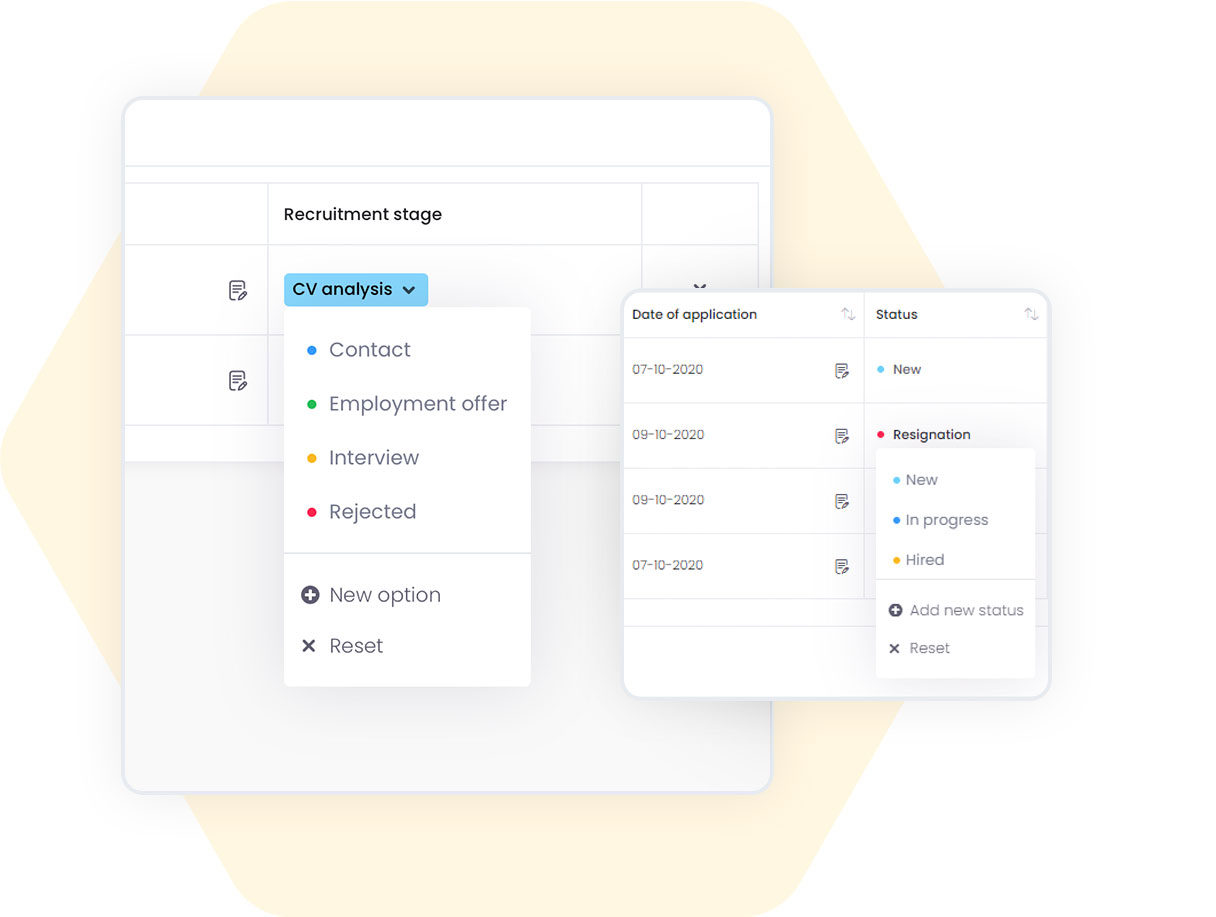Click Recruitment stage column header
This screenshot has width=1216, height=917.
363,214
